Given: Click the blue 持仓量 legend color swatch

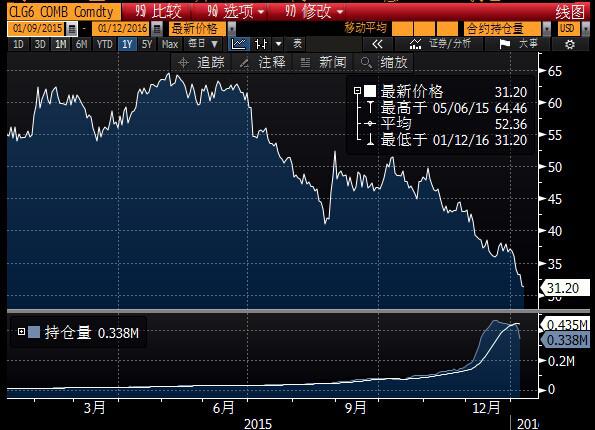Looking at the screenshot, I should click(x=34, y=332).
